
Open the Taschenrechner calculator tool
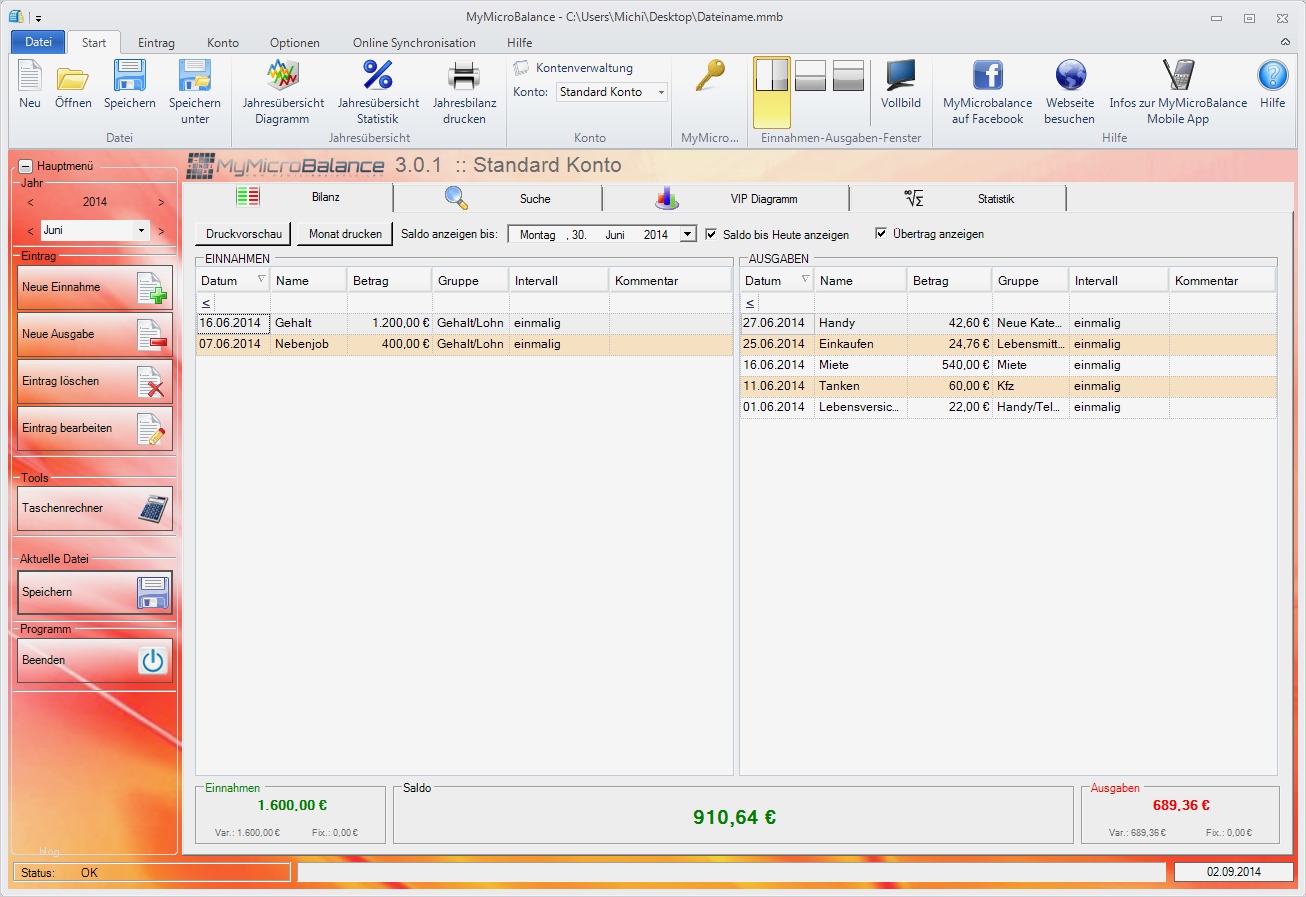pyautogui.click(x=95, y=508)
